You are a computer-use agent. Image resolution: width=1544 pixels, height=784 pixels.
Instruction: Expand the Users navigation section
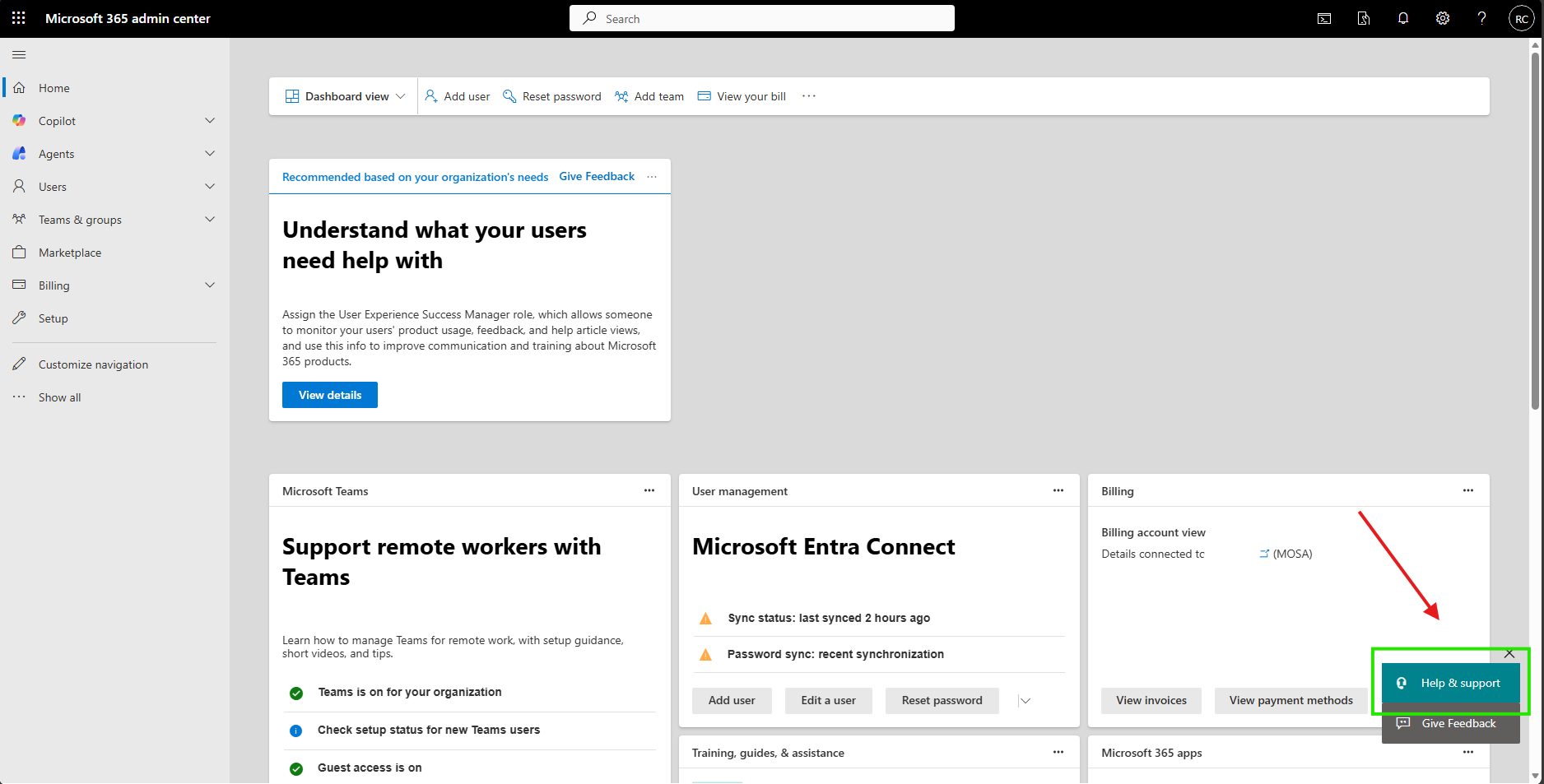coord(210,187)
